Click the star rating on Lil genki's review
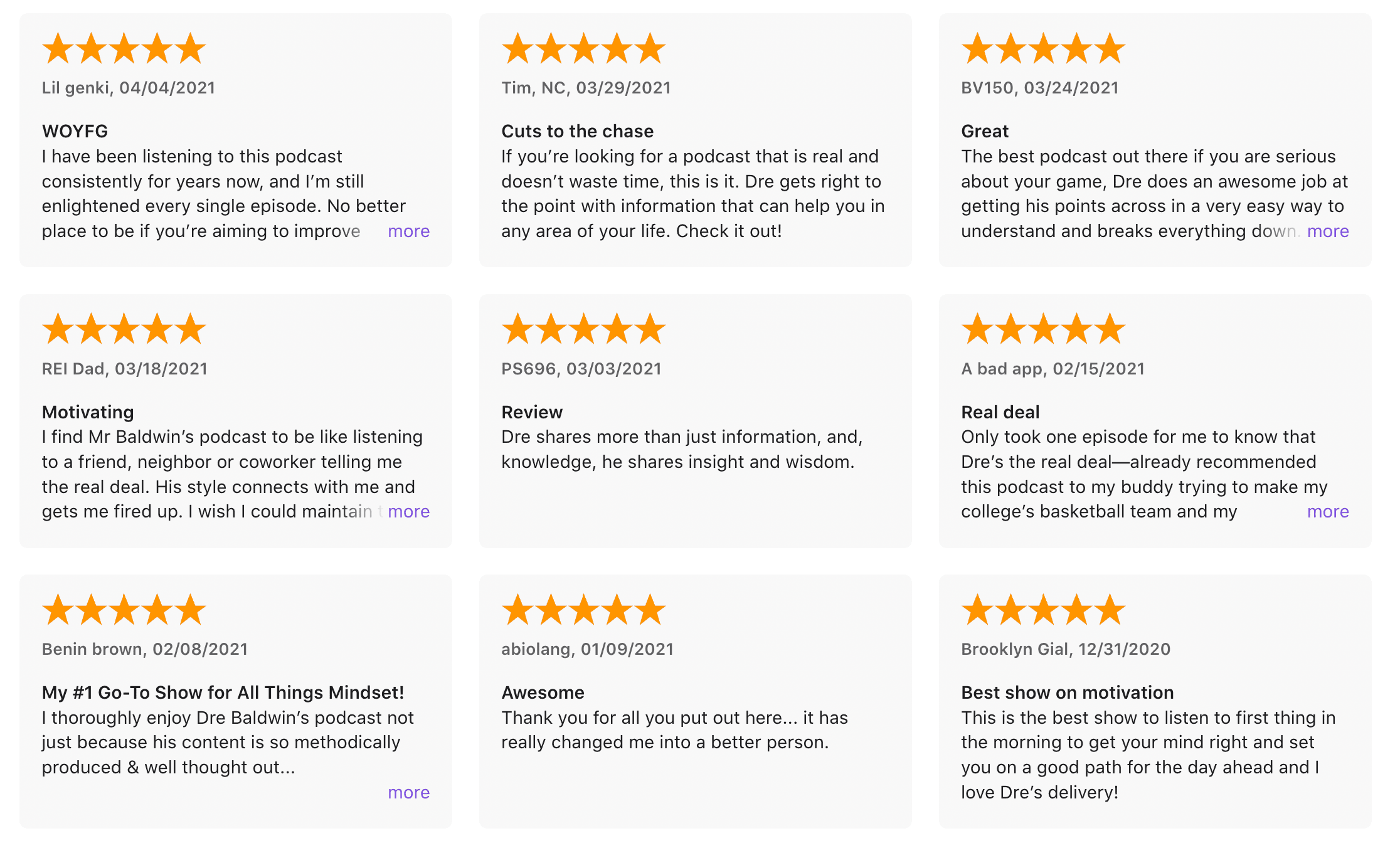 point(124,49)
